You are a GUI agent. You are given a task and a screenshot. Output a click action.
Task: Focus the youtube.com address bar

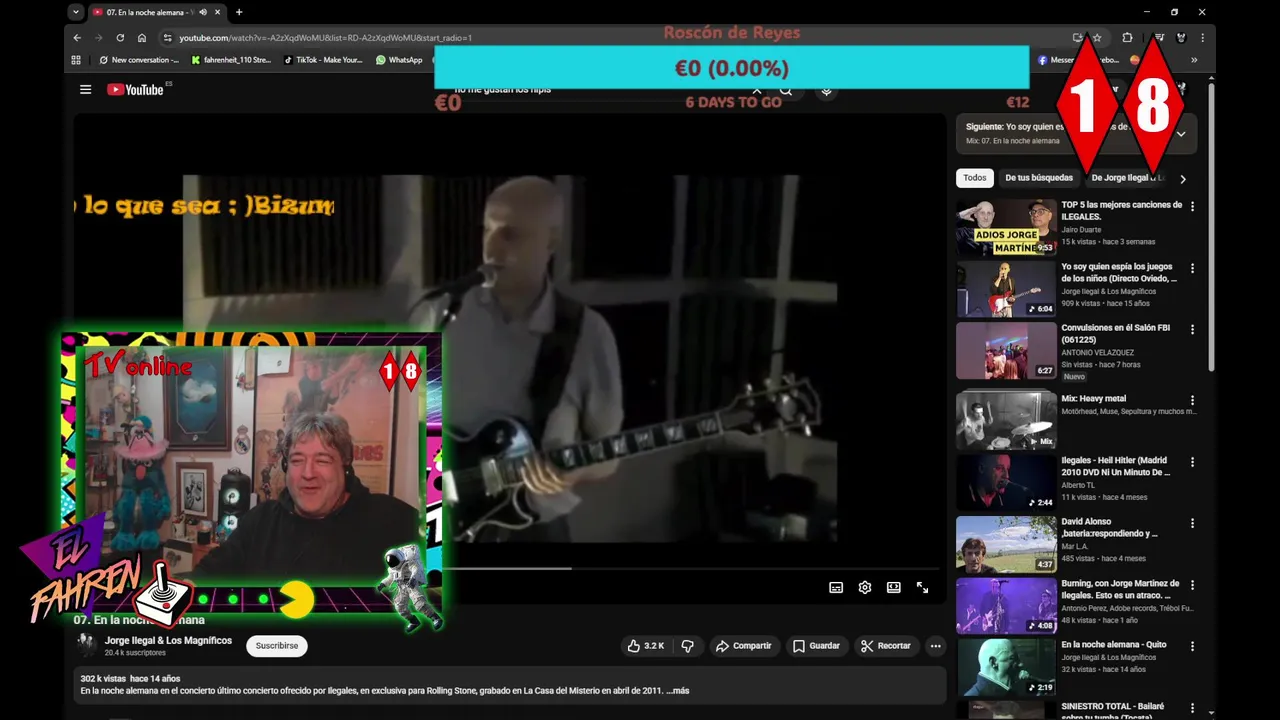pyautogui.click(x=325, y=38)
